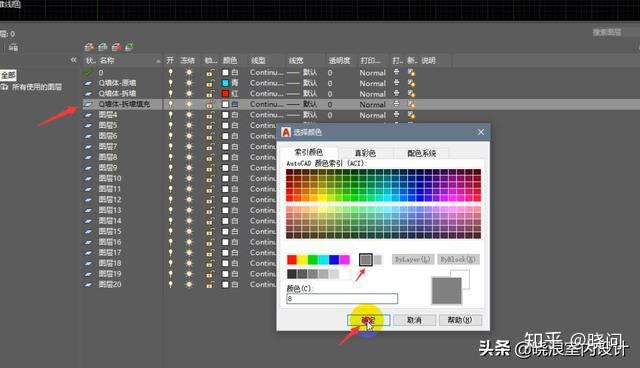
Task: Click the status icon of layer 图层15
Action: click(88, 232)
